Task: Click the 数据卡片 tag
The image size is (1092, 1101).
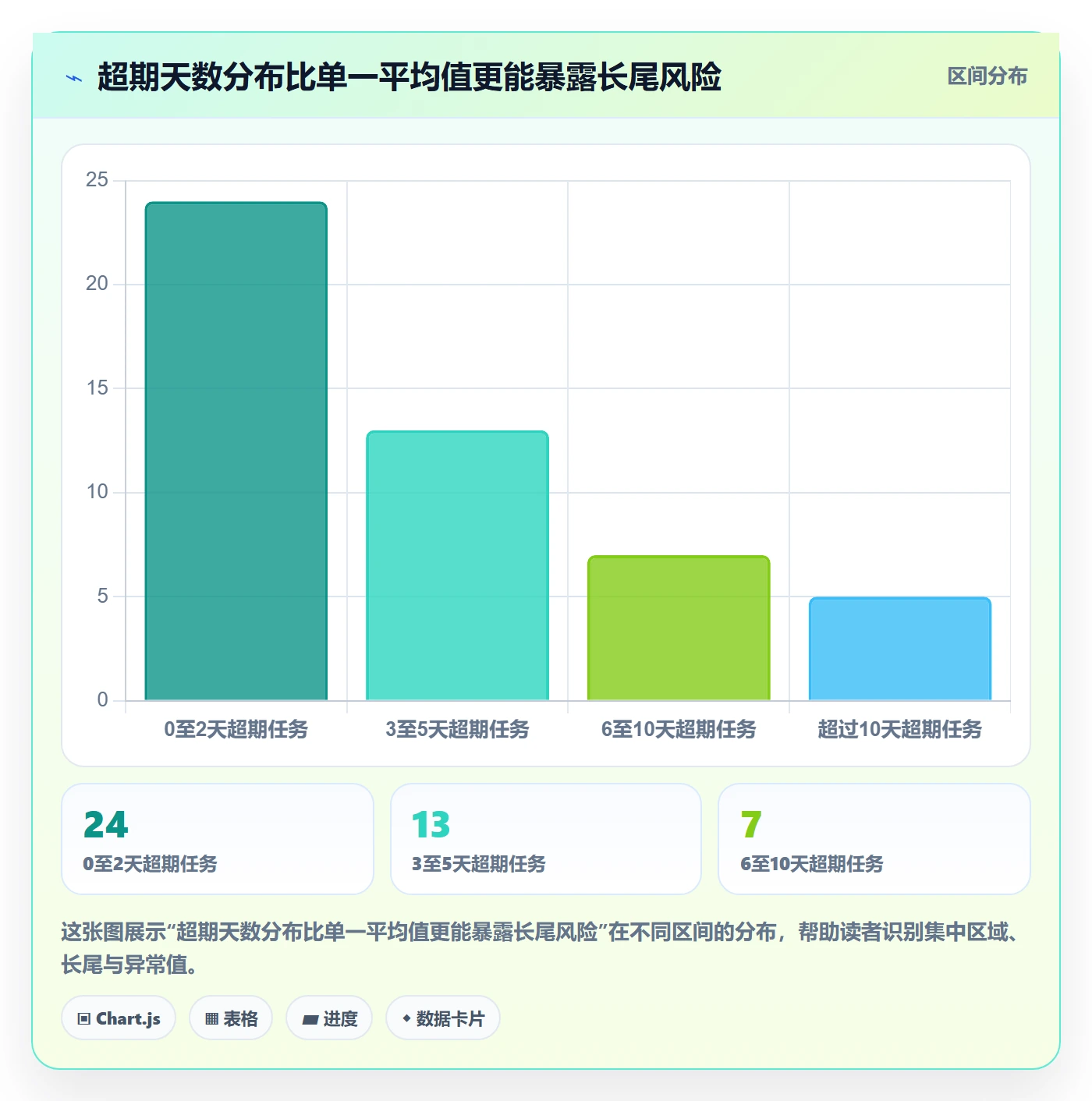Action: [x=443, y=1018]
